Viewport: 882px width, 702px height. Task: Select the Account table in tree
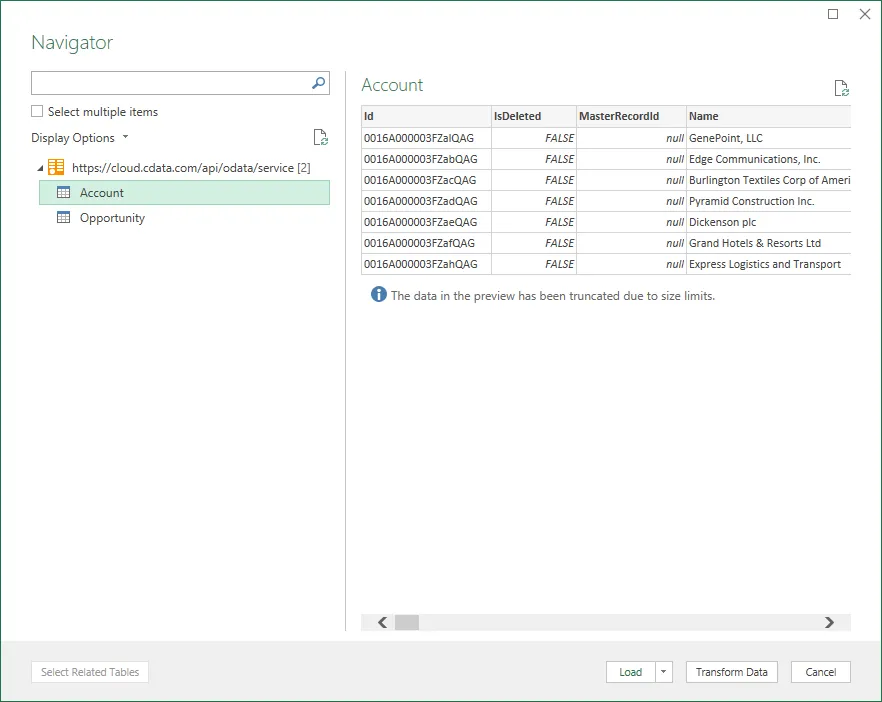tap(102, 193)
